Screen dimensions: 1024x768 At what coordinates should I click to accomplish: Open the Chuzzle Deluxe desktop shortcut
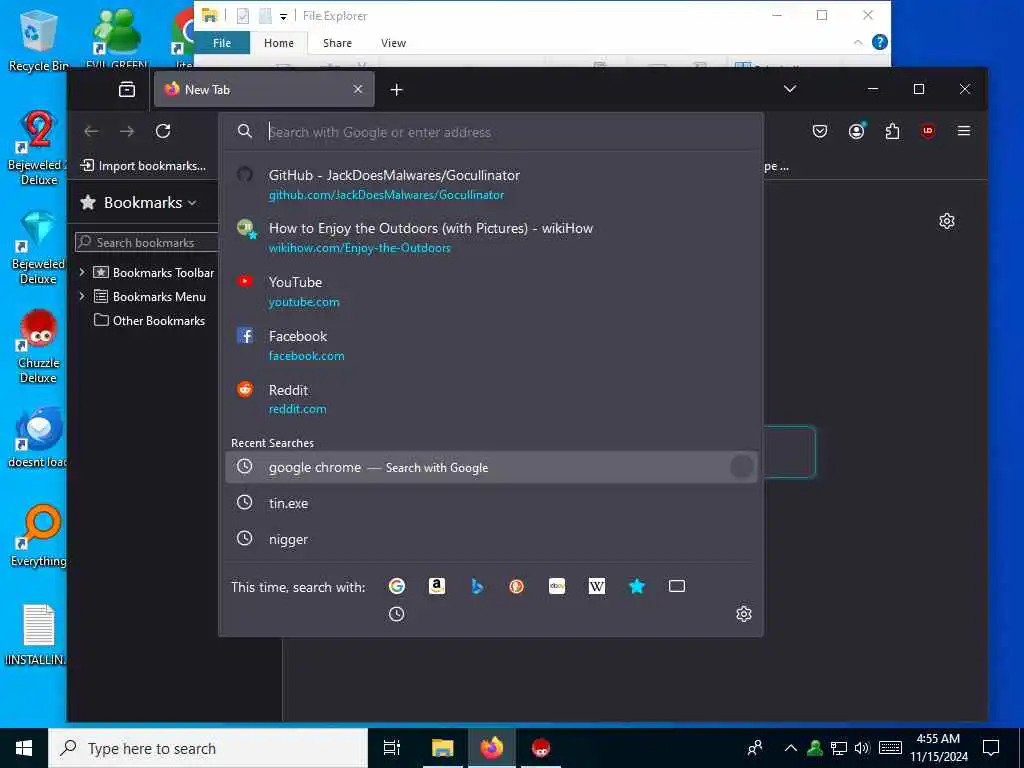(39, 346)
